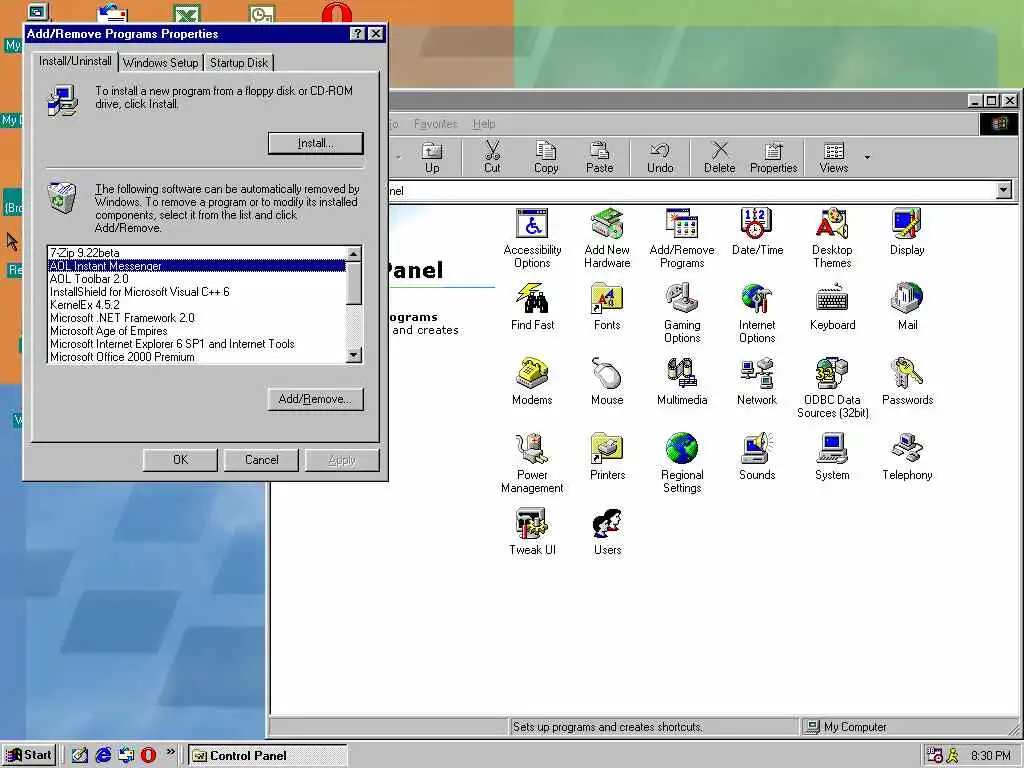Click the Undo toolbar button
The height and width of the screenshot is (768, 1024).
pyautogui.click(x=660, y=157)
